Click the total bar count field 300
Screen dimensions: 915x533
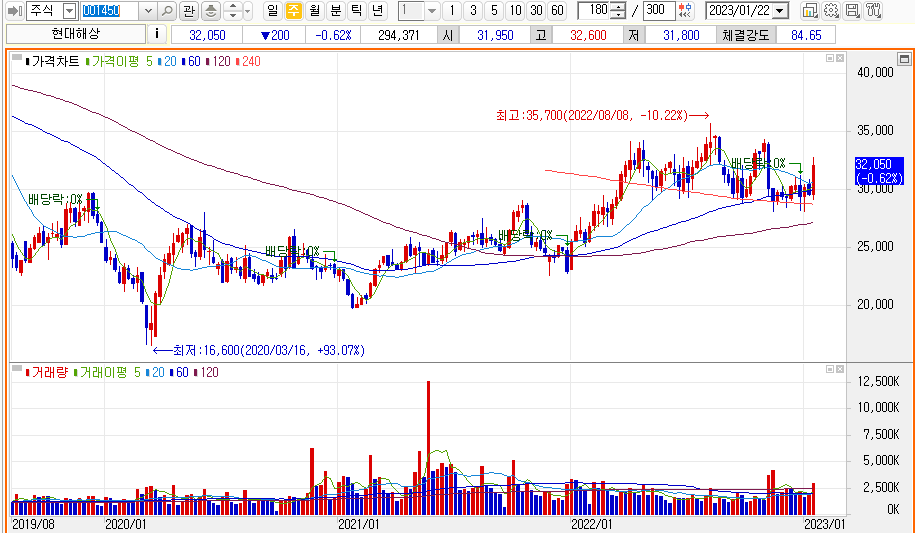[x=657, y=11]
